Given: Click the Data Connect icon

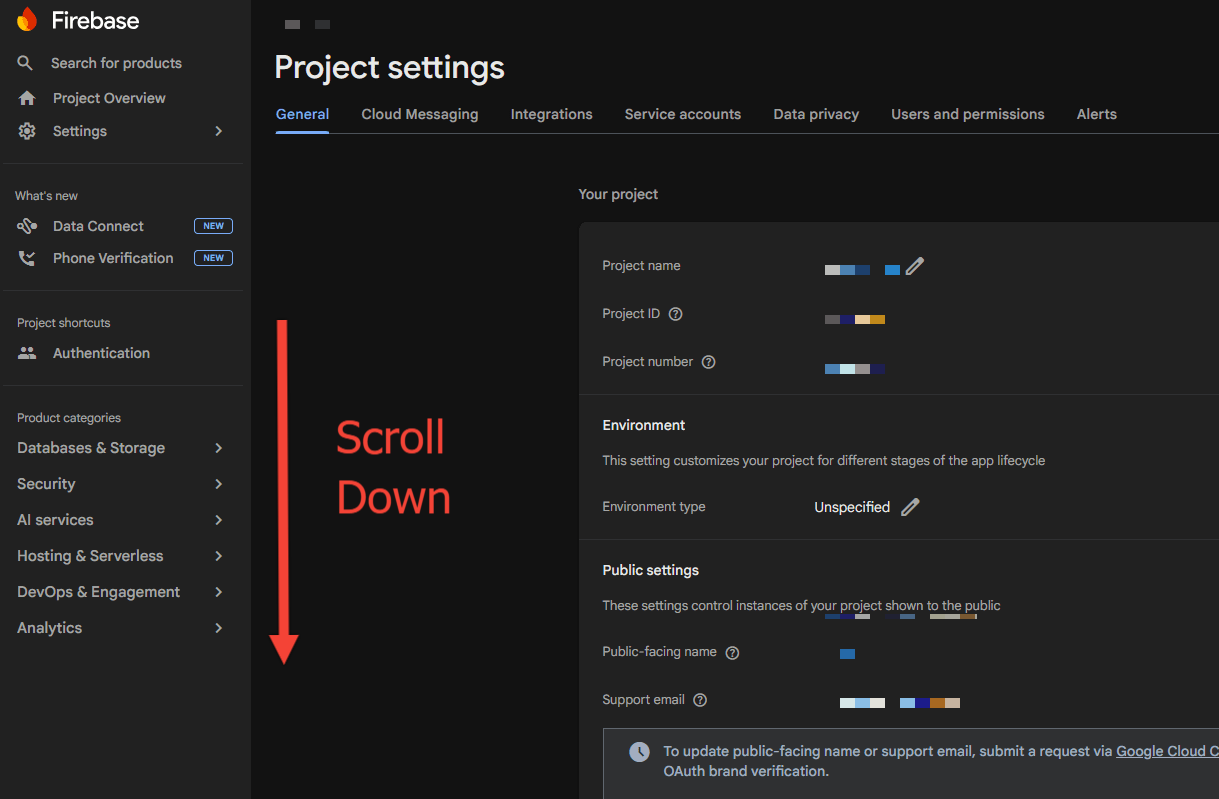Looking at the screenshot, I should pyautogui.click(x=27, y=226).
